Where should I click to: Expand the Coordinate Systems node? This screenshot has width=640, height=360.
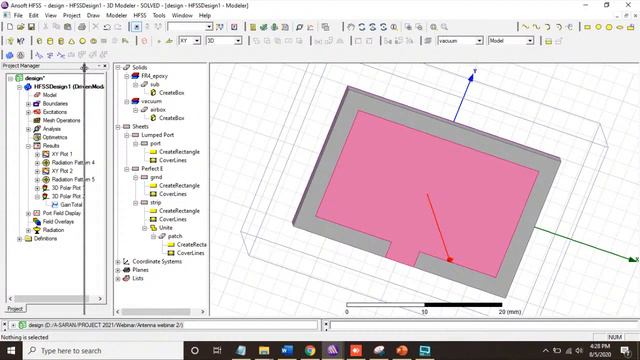point(118,262)
